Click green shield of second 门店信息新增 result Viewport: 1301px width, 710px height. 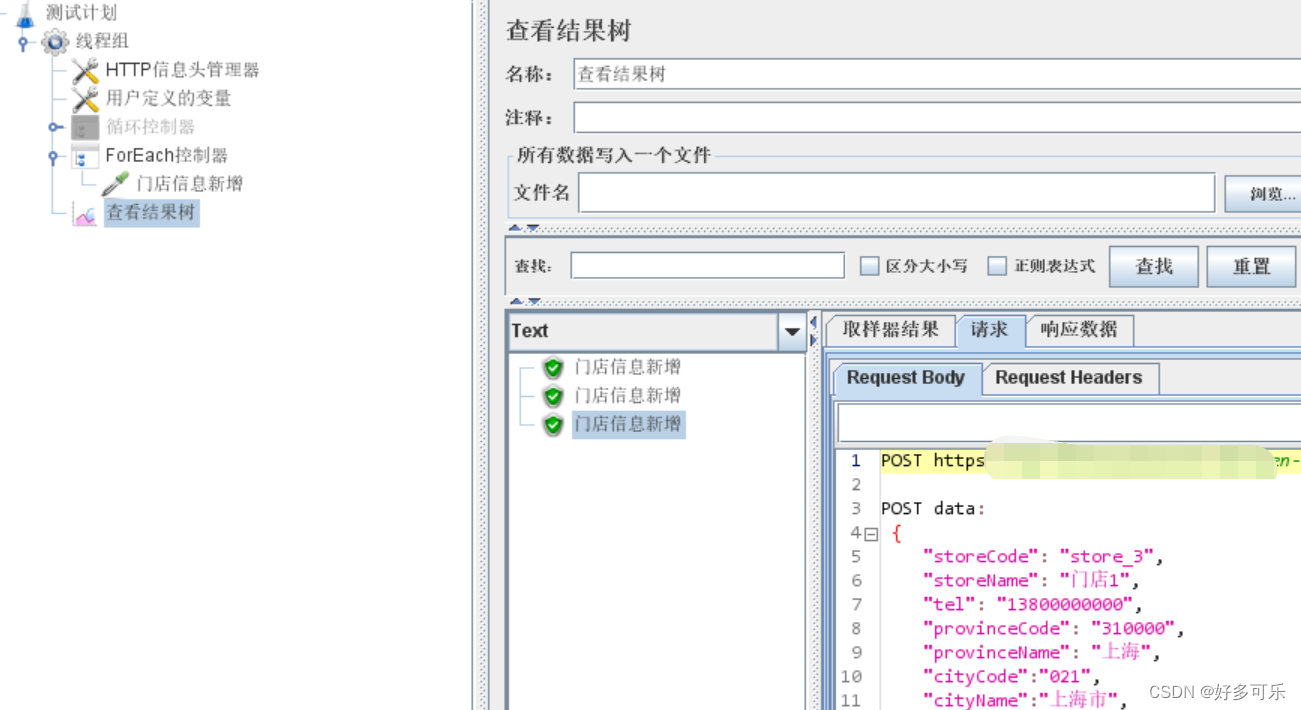click(x=553, y=396)
